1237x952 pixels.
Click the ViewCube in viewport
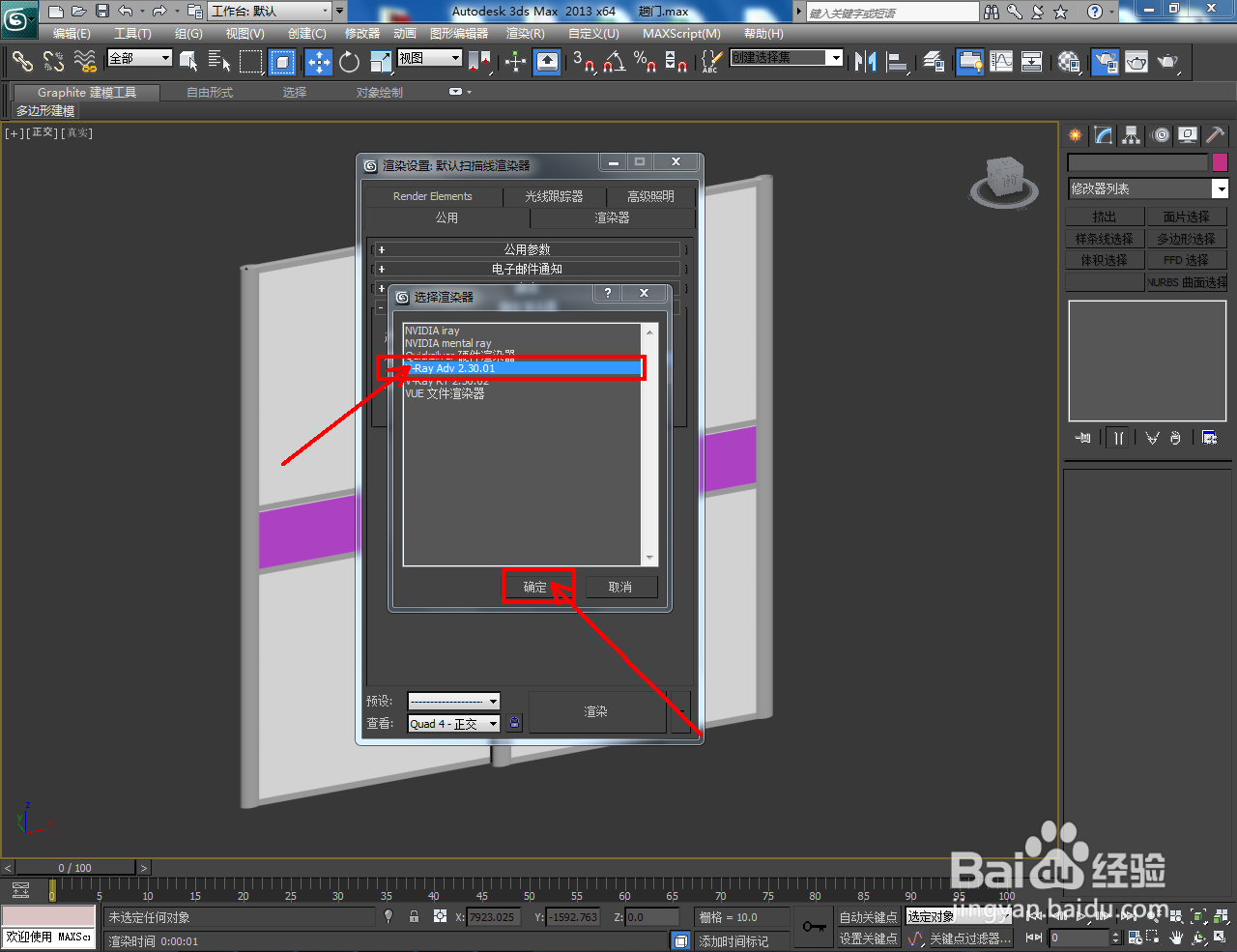(1004, 181)
